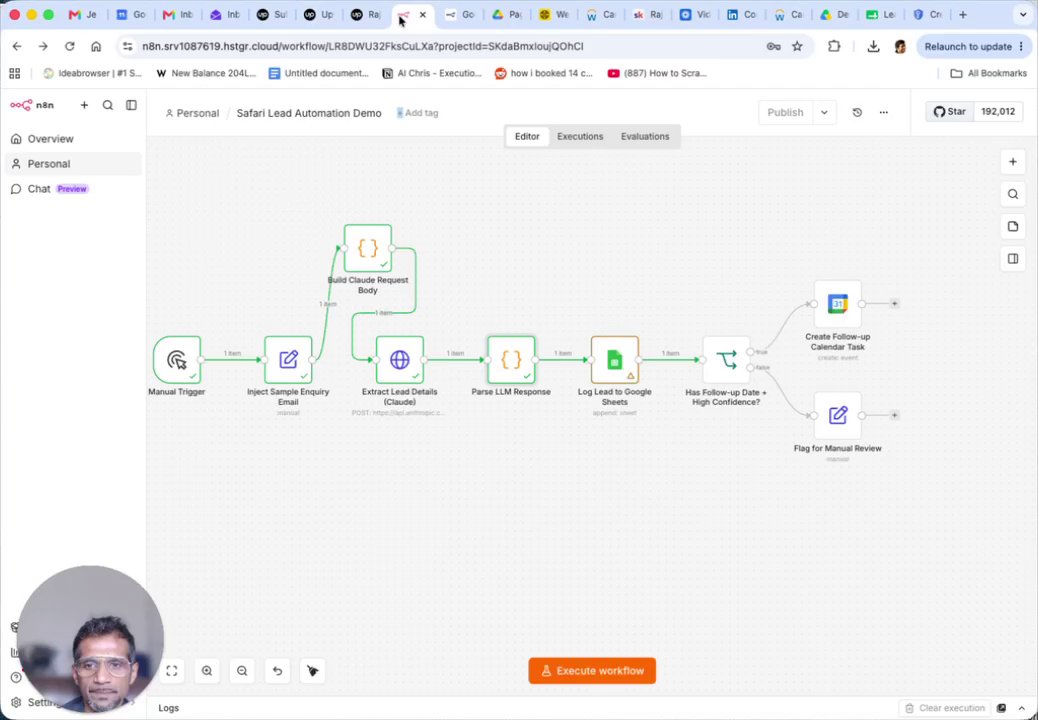Reload the browser page
The image size is (1038, 720).
point(70,46)
